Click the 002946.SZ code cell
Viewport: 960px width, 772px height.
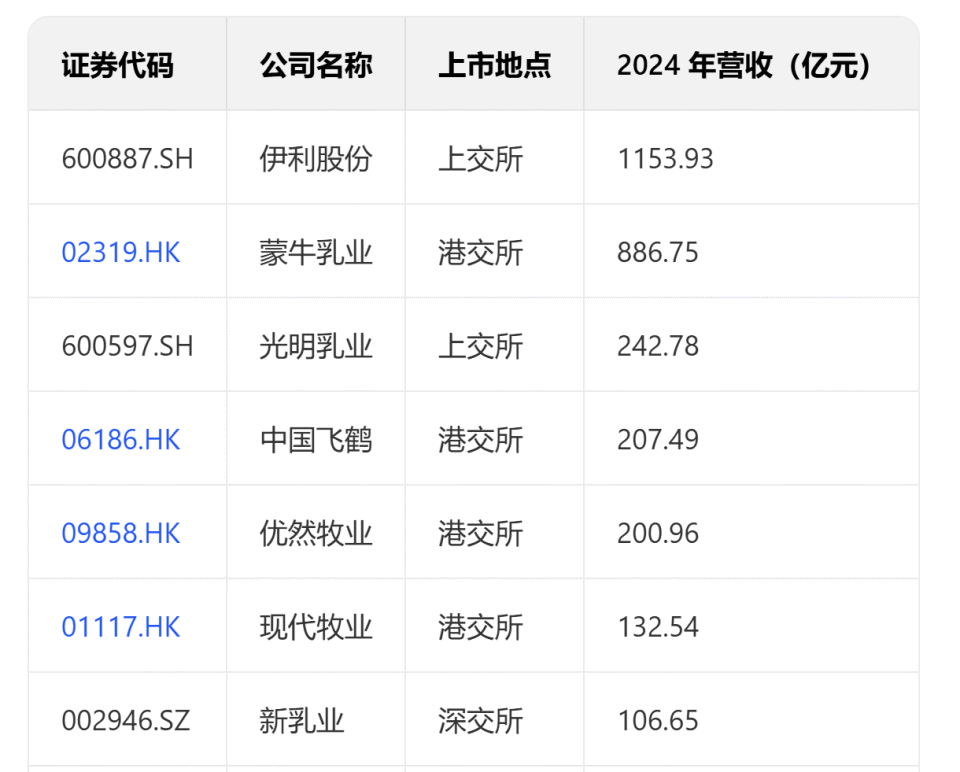coord(126,721)
